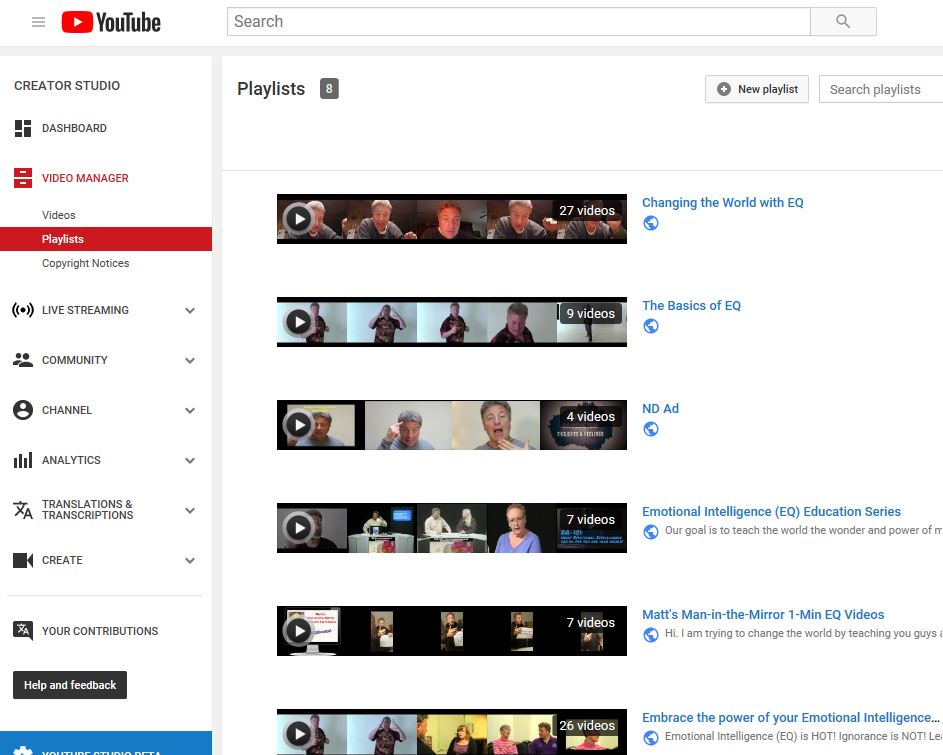Click play icon on The Basics of EQ

pos(298,321)
